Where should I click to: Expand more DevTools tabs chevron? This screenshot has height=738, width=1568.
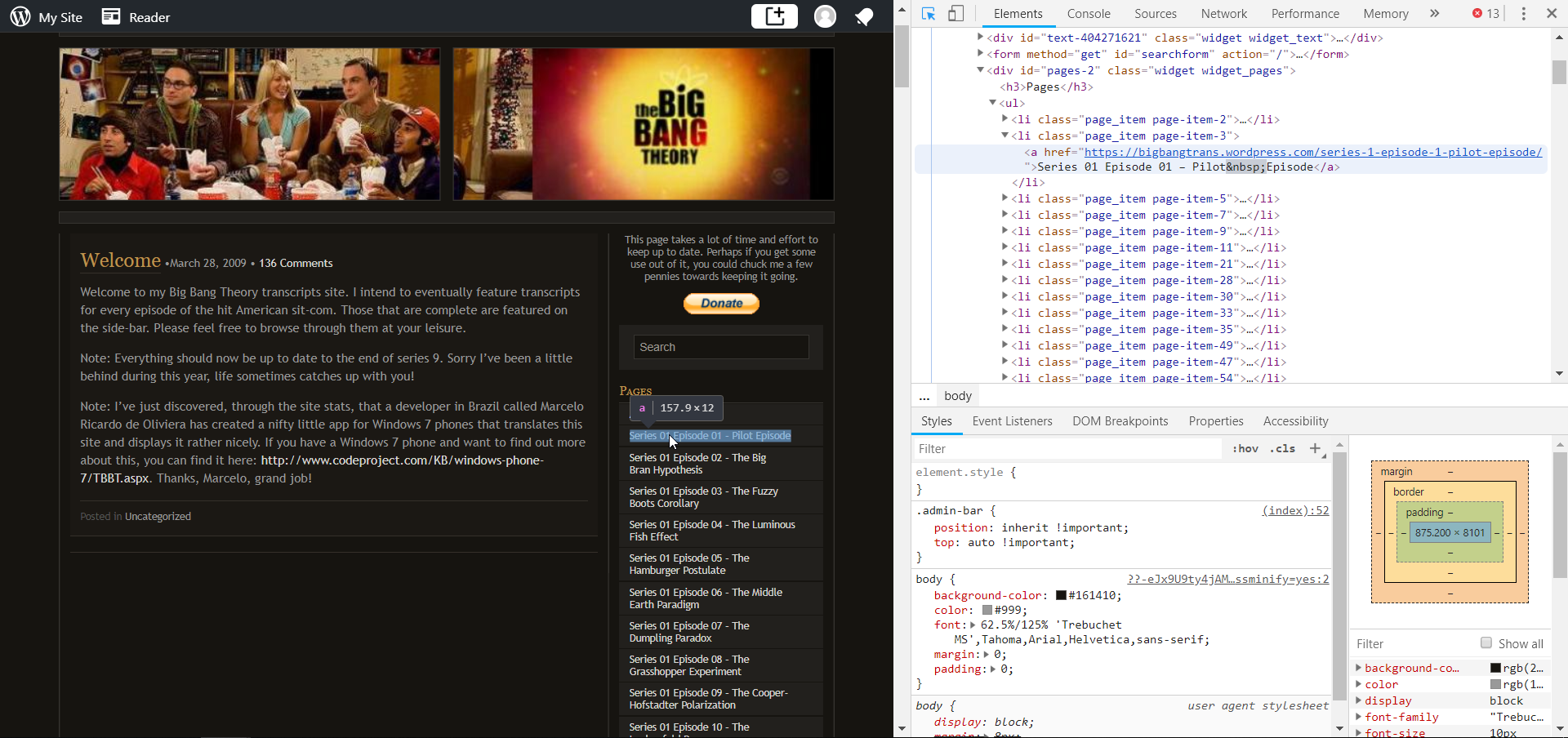tap(1434, 14)
